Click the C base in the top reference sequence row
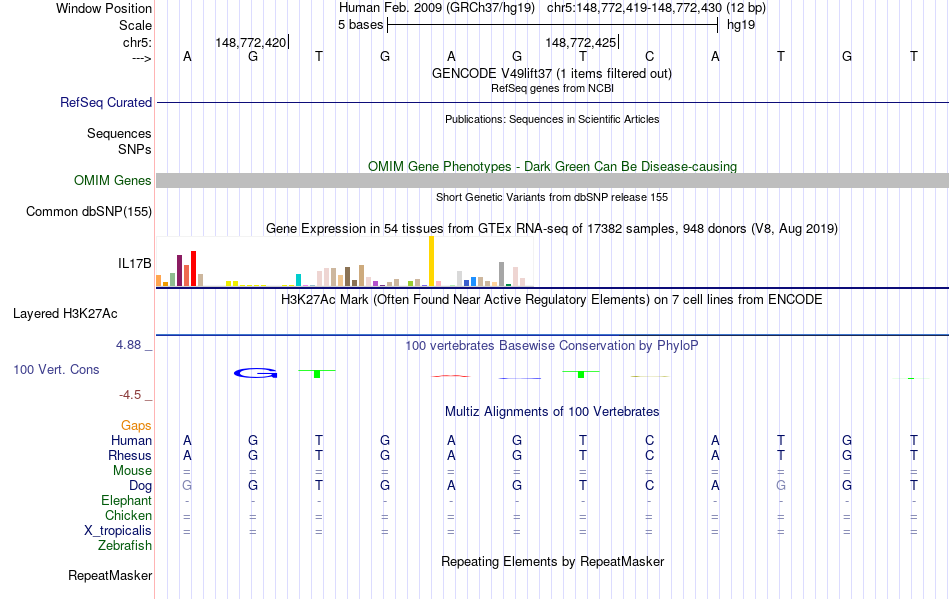Viewport: 950px width, 599px height. 649,56
